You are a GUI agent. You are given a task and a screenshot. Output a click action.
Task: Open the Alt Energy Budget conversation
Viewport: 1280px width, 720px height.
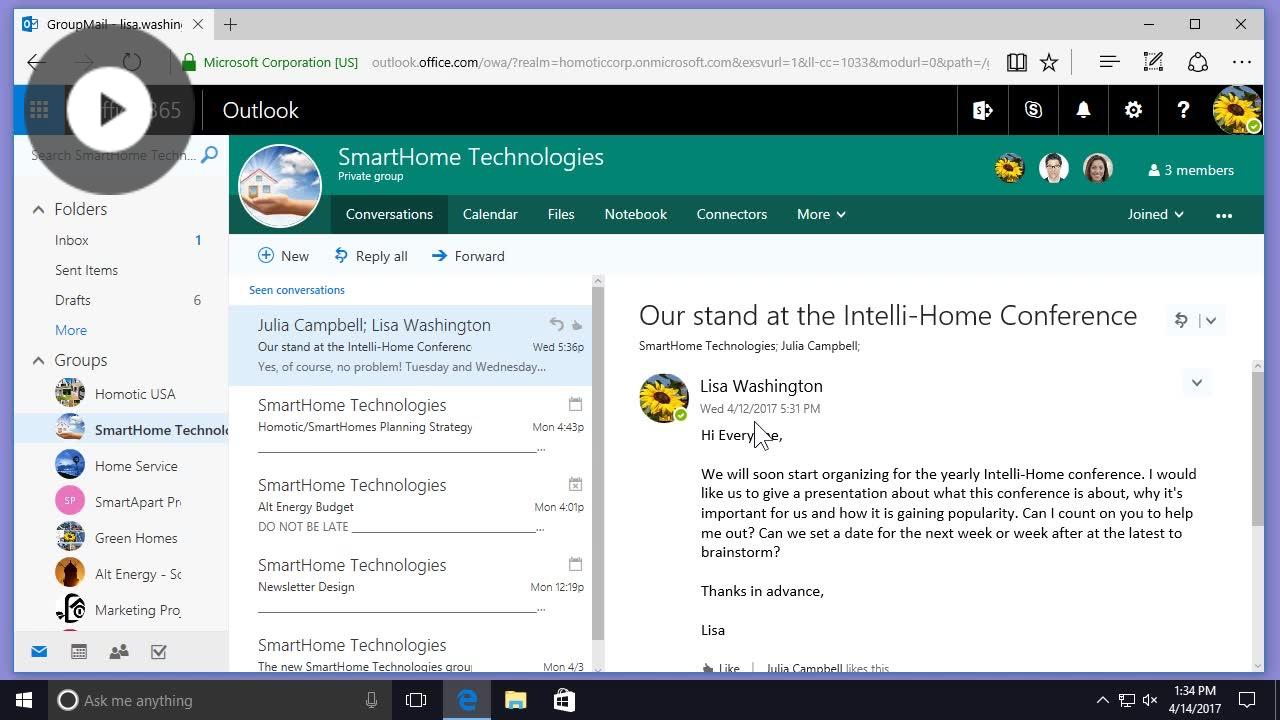pyautogui.click(x=410, y=505)
